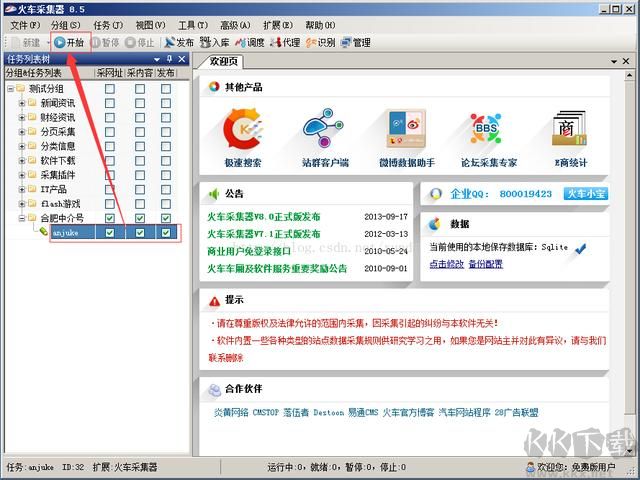This screenshot has height=480, width=640.
Task: Open 商业用户免登录接口 announcement
Action: pyautogui.click(x=249, y=251)
